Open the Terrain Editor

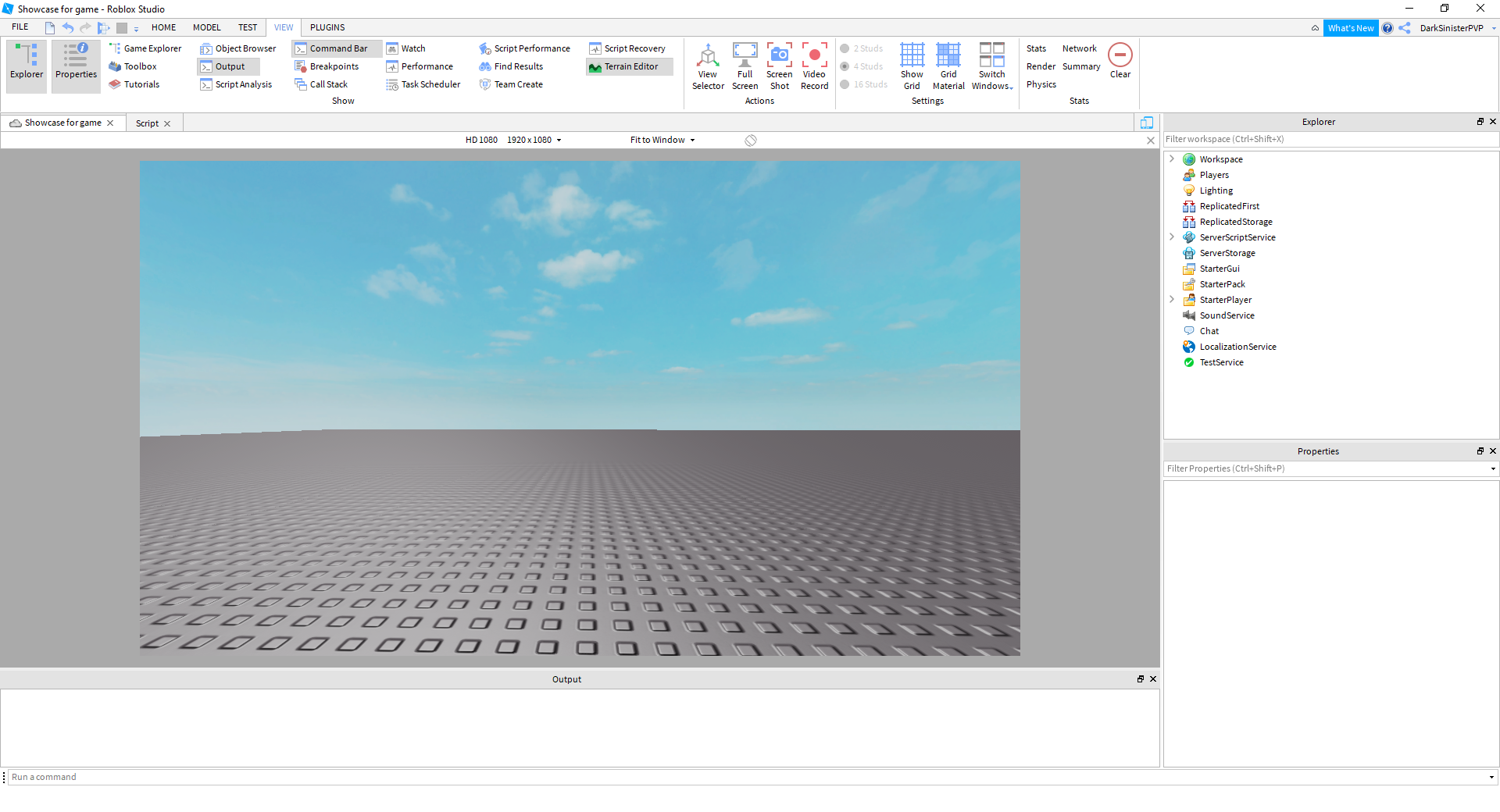[630, 67]
